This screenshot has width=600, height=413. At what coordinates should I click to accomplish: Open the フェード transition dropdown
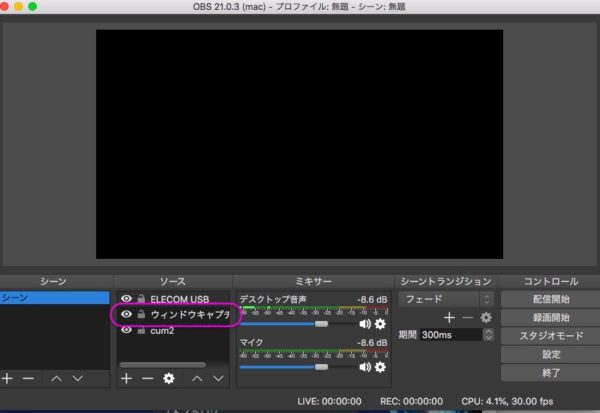pos(446,298)
